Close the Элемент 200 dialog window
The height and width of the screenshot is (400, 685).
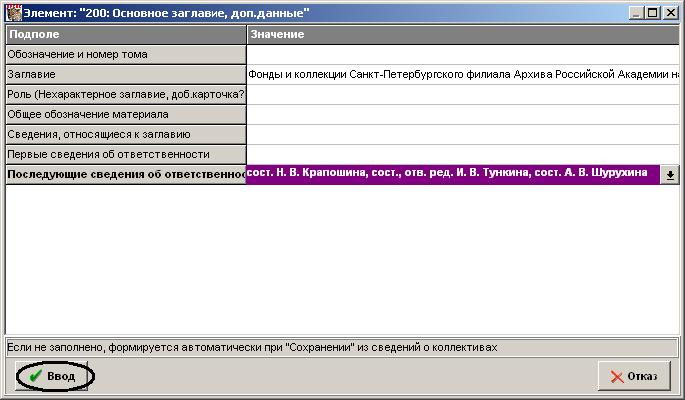pyautogui.click(x=670, y=13)
